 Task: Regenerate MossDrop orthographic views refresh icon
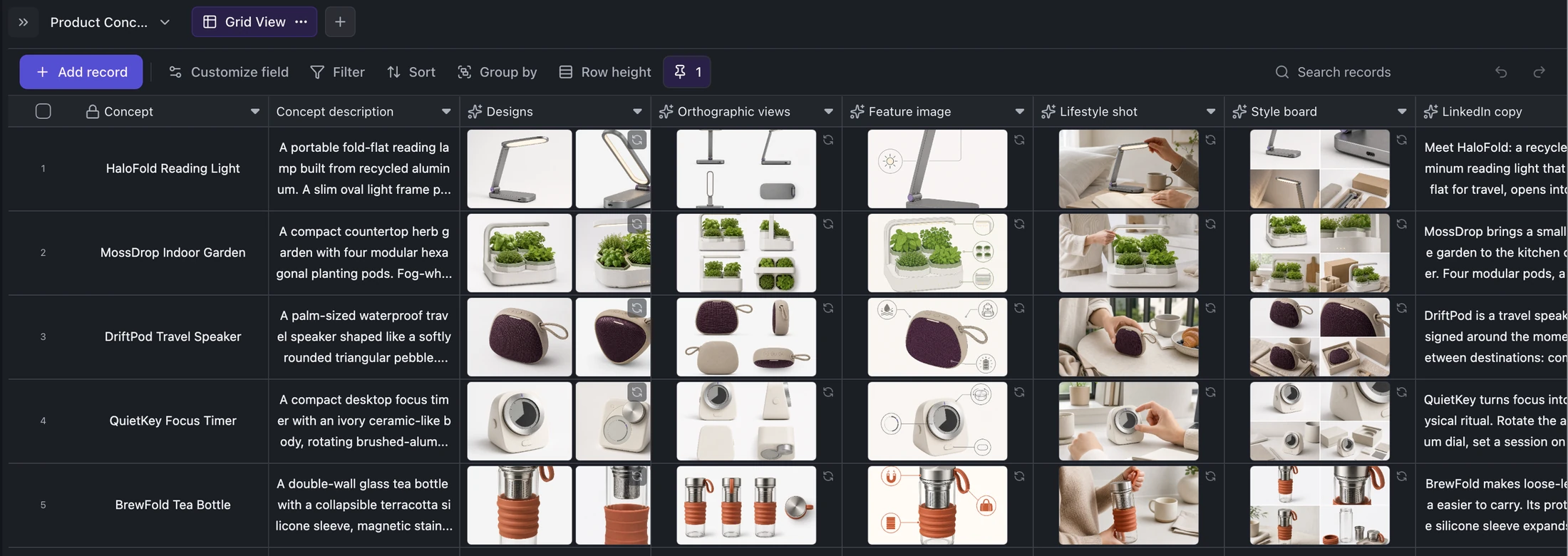828,224
